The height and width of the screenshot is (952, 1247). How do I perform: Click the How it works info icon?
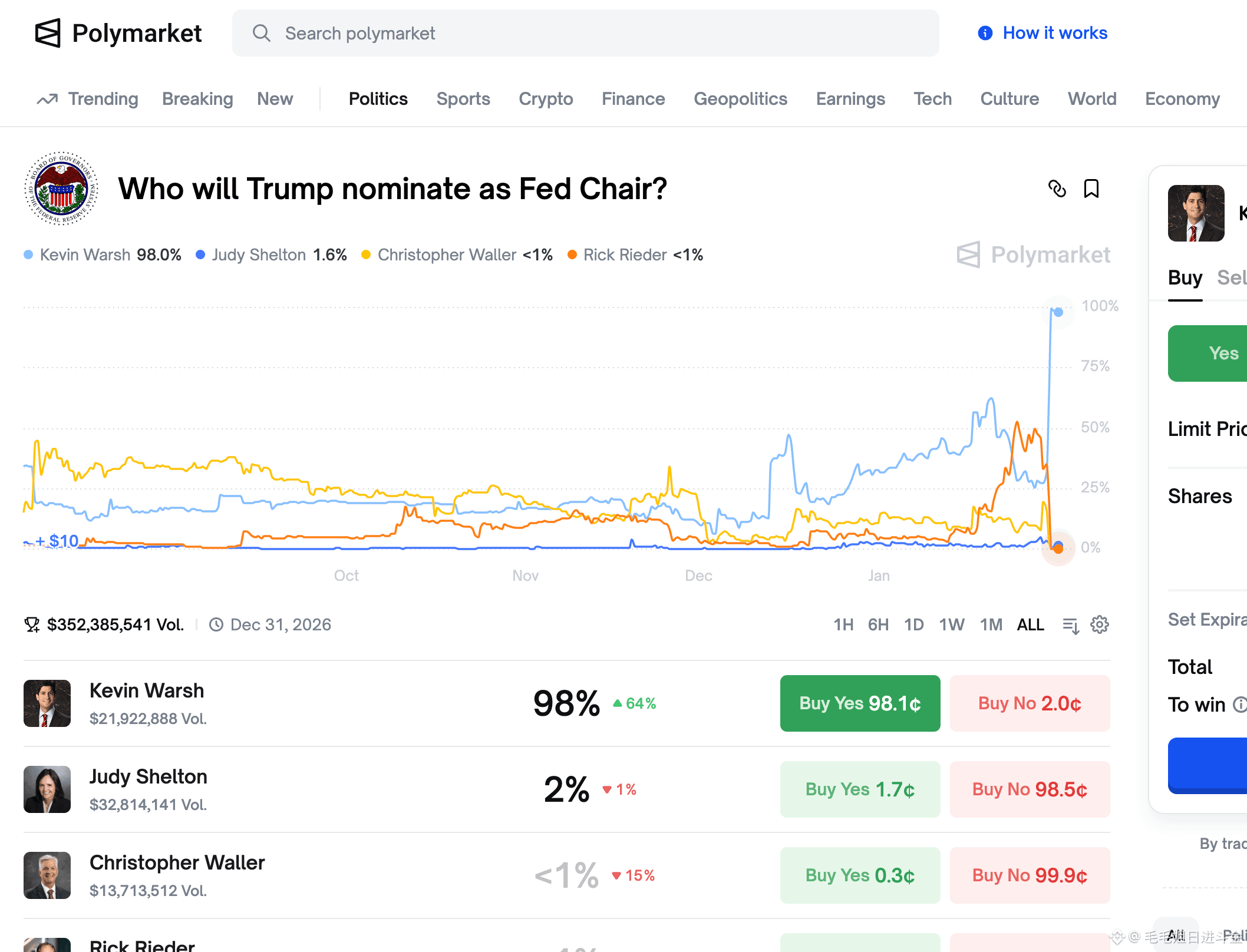click(x=985, y=33)
